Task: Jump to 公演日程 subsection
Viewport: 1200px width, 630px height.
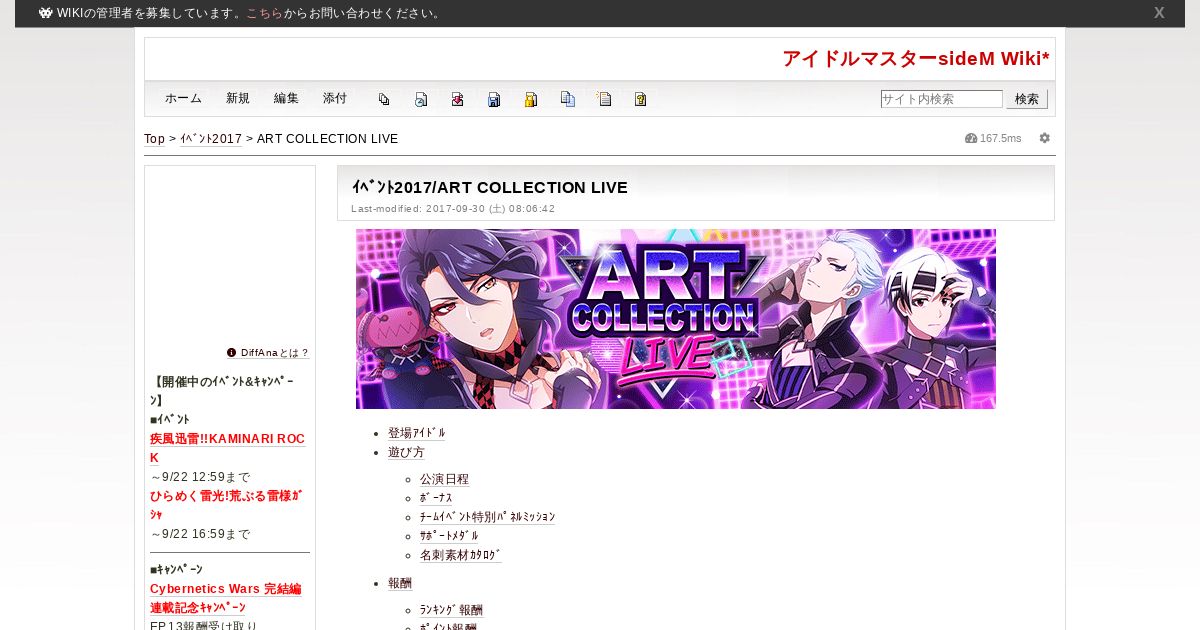Action: click(444, 479)
